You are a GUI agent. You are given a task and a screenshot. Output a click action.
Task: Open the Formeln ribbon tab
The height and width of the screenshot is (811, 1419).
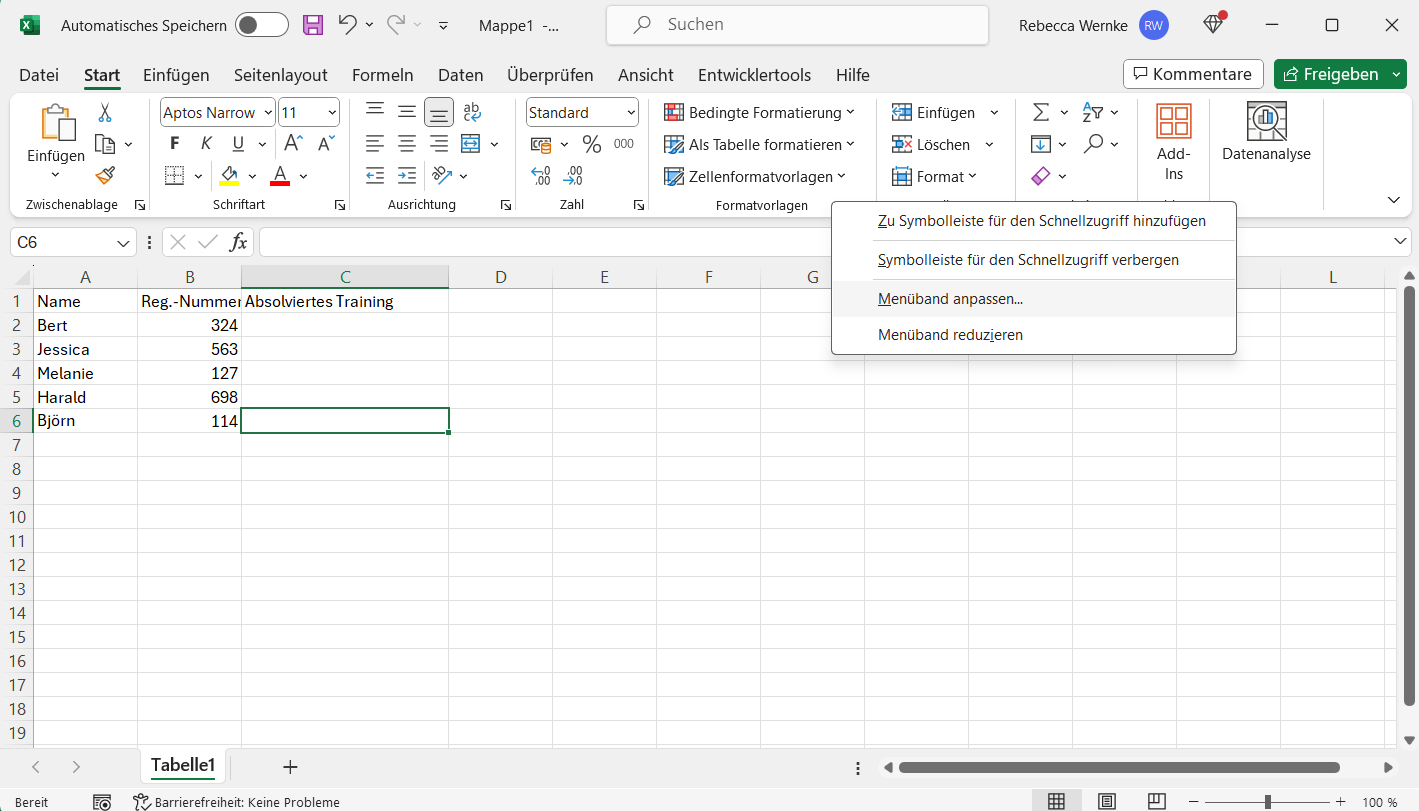(382, 75)
